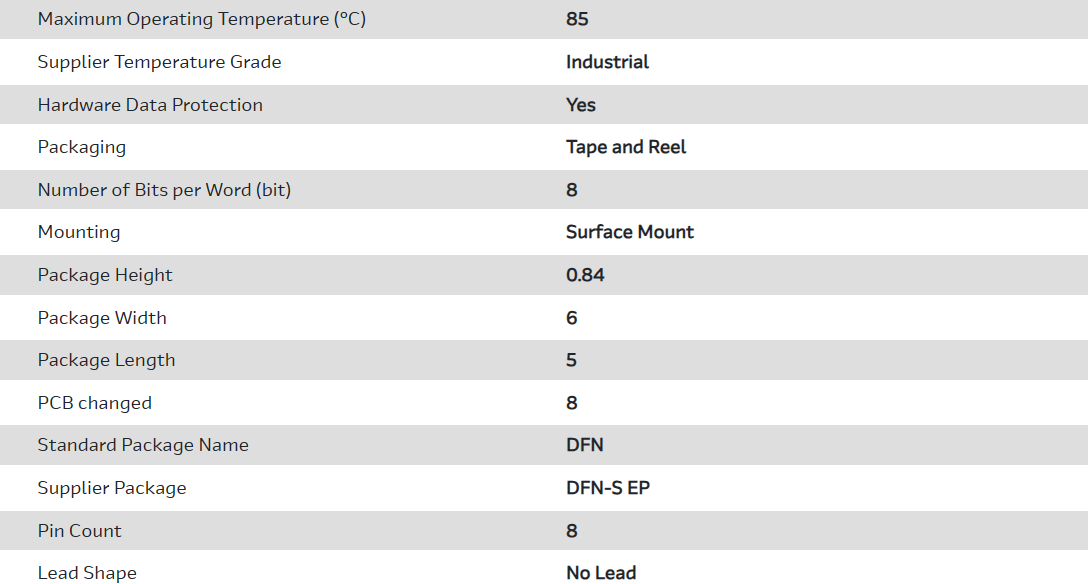The width and height of the screenshot is (1091, 584).
Task: Select the Yes value for data protection
Action: tap(580, 105)
